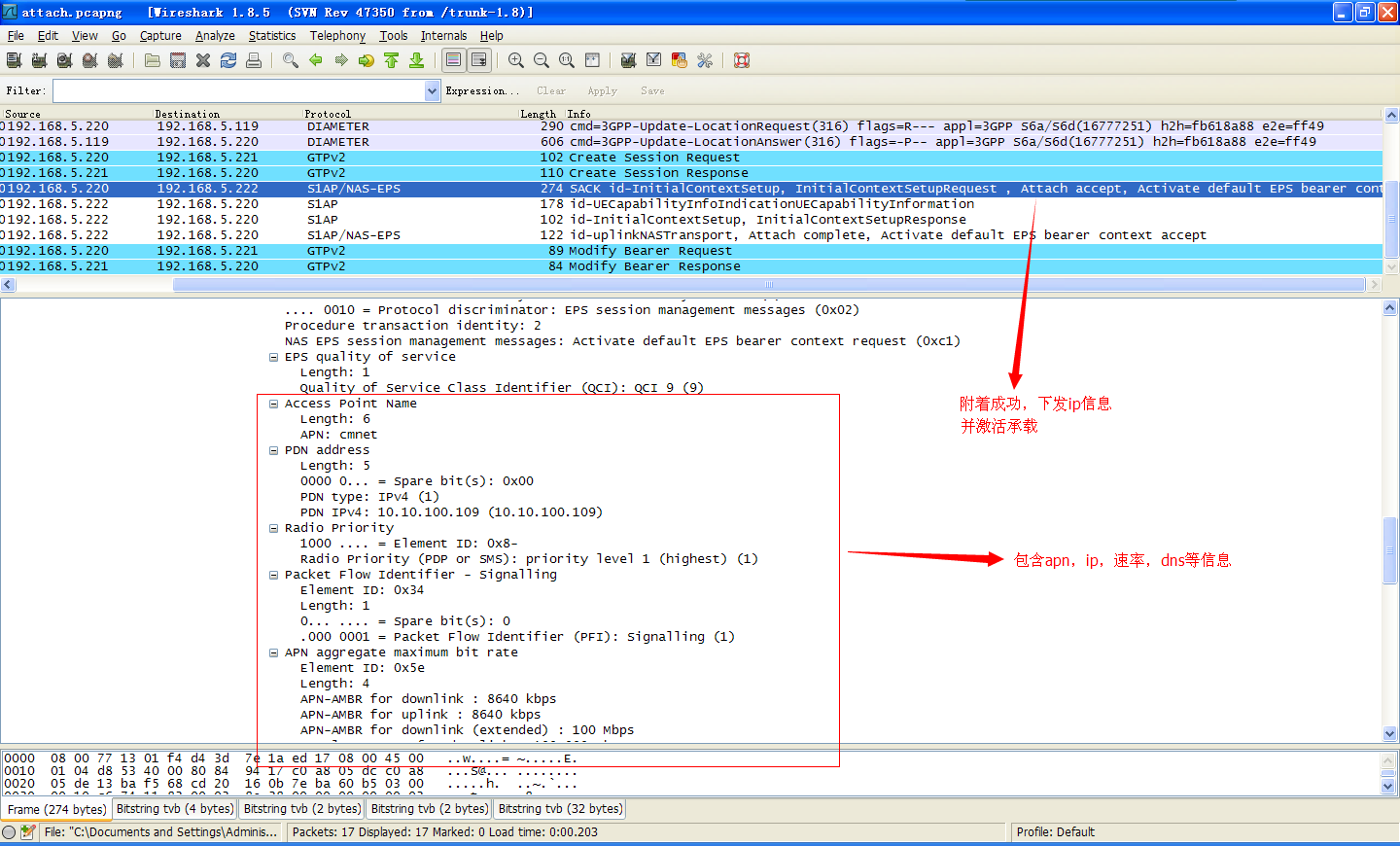
Task: Click the display filter input field
Action: (x=239, y=90)
